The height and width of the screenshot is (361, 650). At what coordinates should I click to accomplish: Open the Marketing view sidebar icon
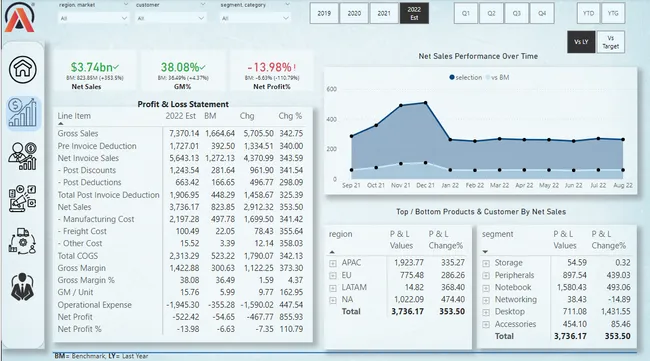23,199
